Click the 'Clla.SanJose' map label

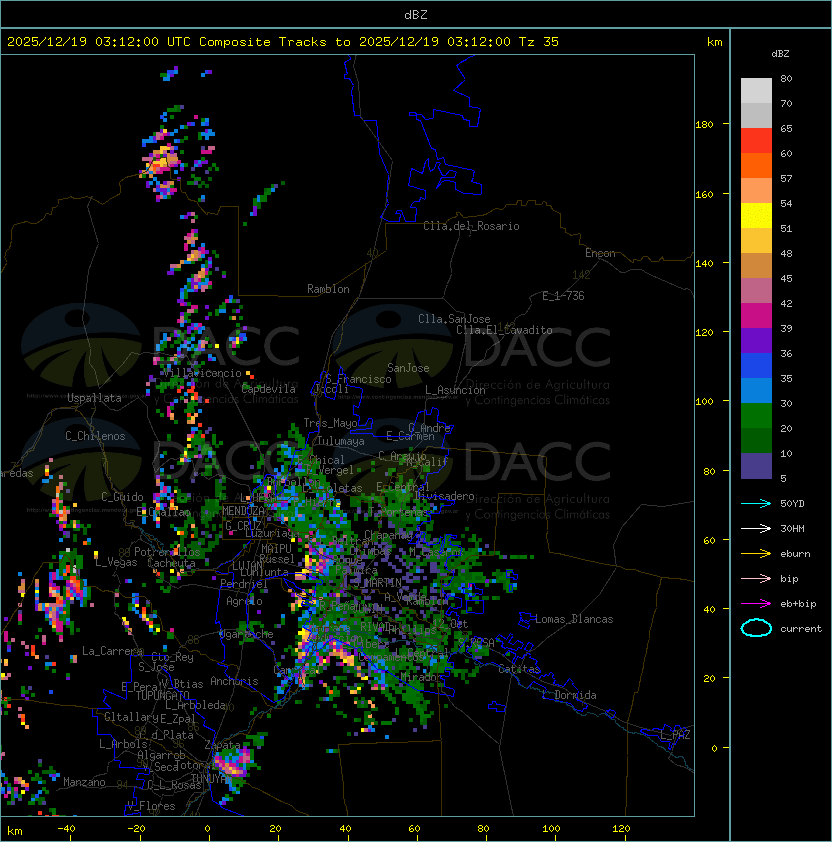tap(454, 319)
